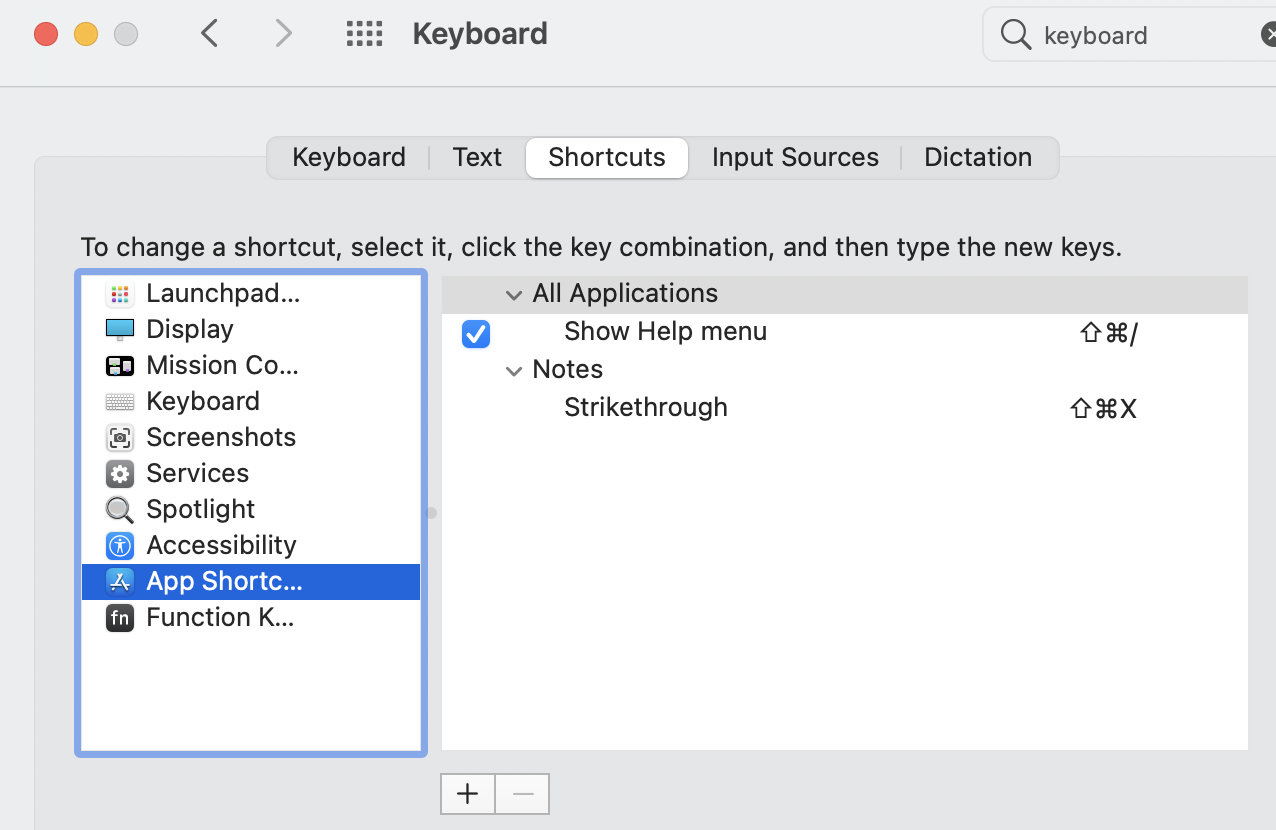Open the show-all grid icon
Image resolution: width=1276 pixels, height=830 pixels.
click(x=364, y=34)
